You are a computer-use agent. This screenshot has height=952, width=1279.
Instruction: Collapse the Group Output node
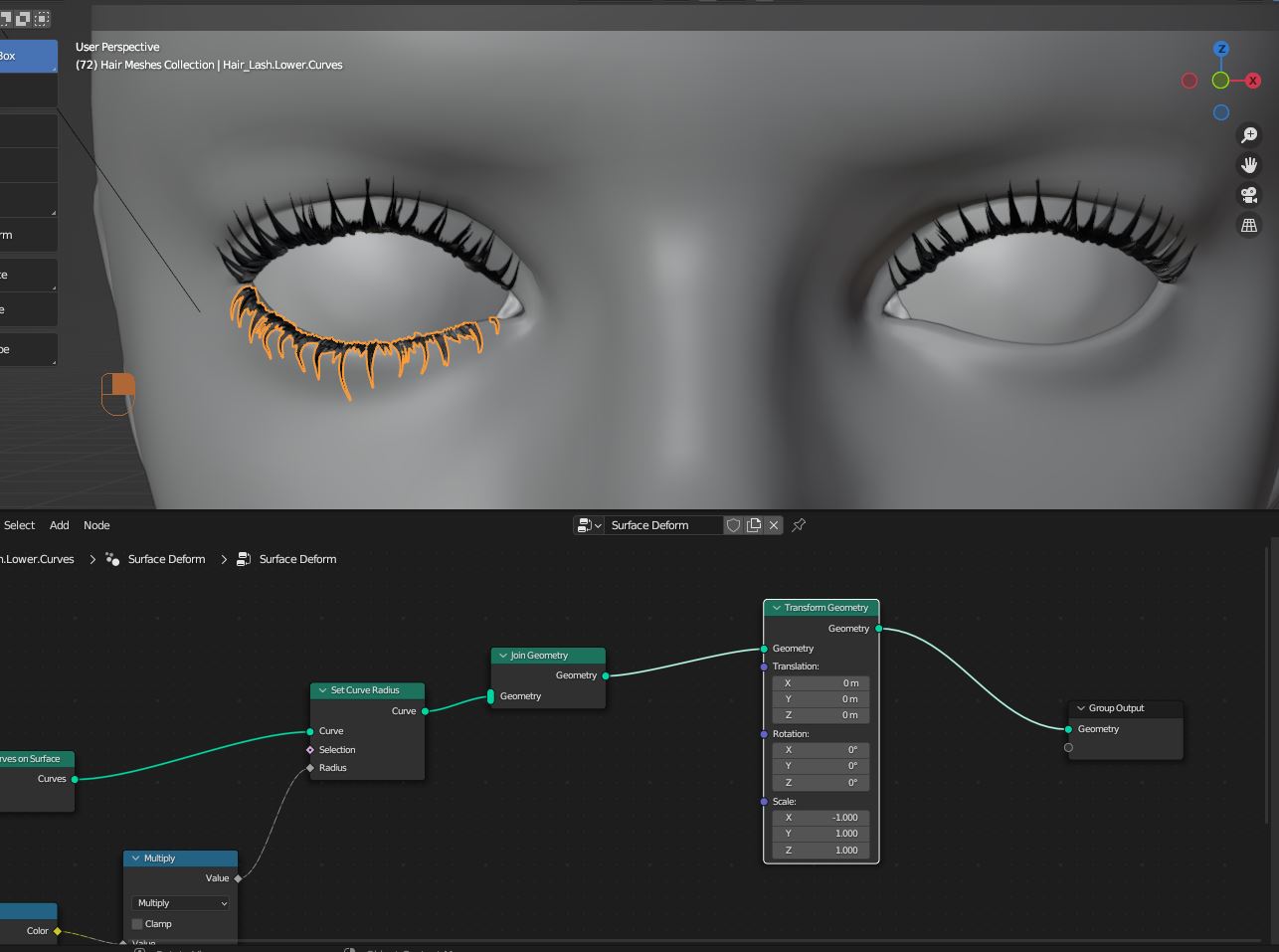[x=1080, y=708]
